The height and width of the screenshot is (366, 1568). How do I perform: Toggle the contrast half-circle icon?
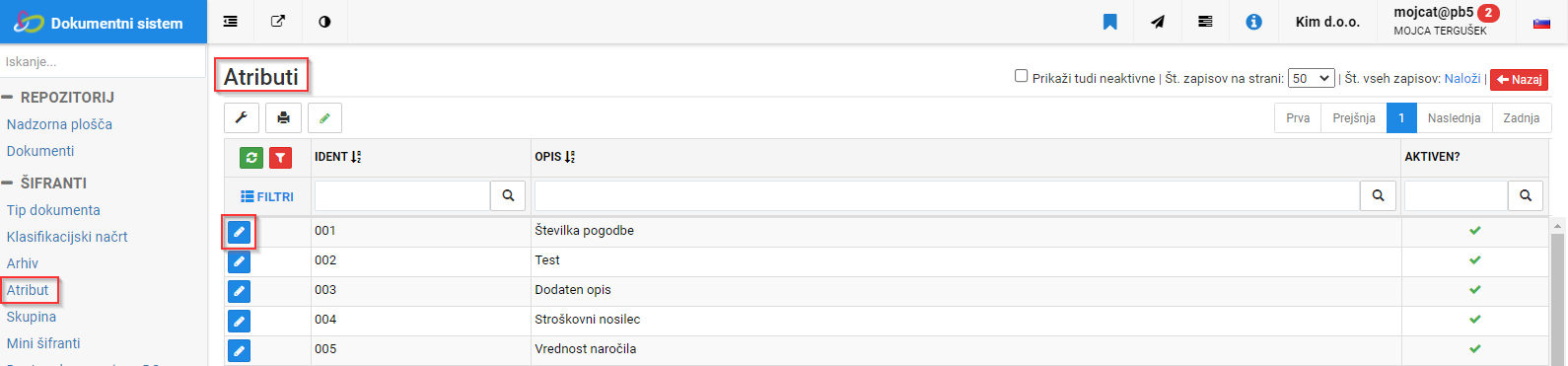(x=324, y=22)
